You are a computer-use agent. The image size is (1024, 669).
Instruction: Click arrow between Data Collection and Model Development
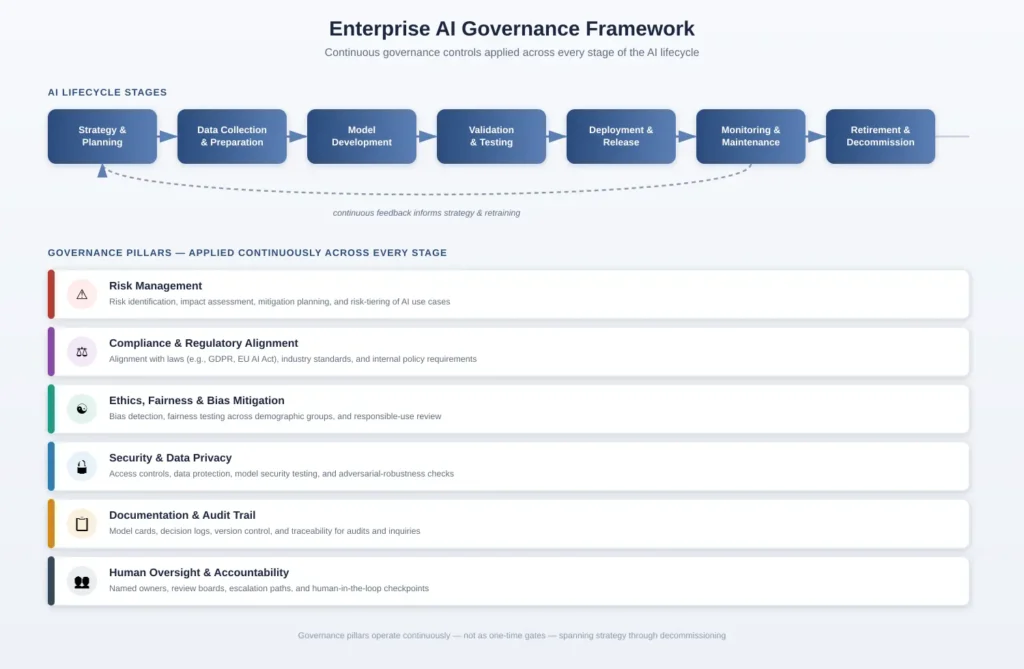pyautogui.click(x=297, y=136)
